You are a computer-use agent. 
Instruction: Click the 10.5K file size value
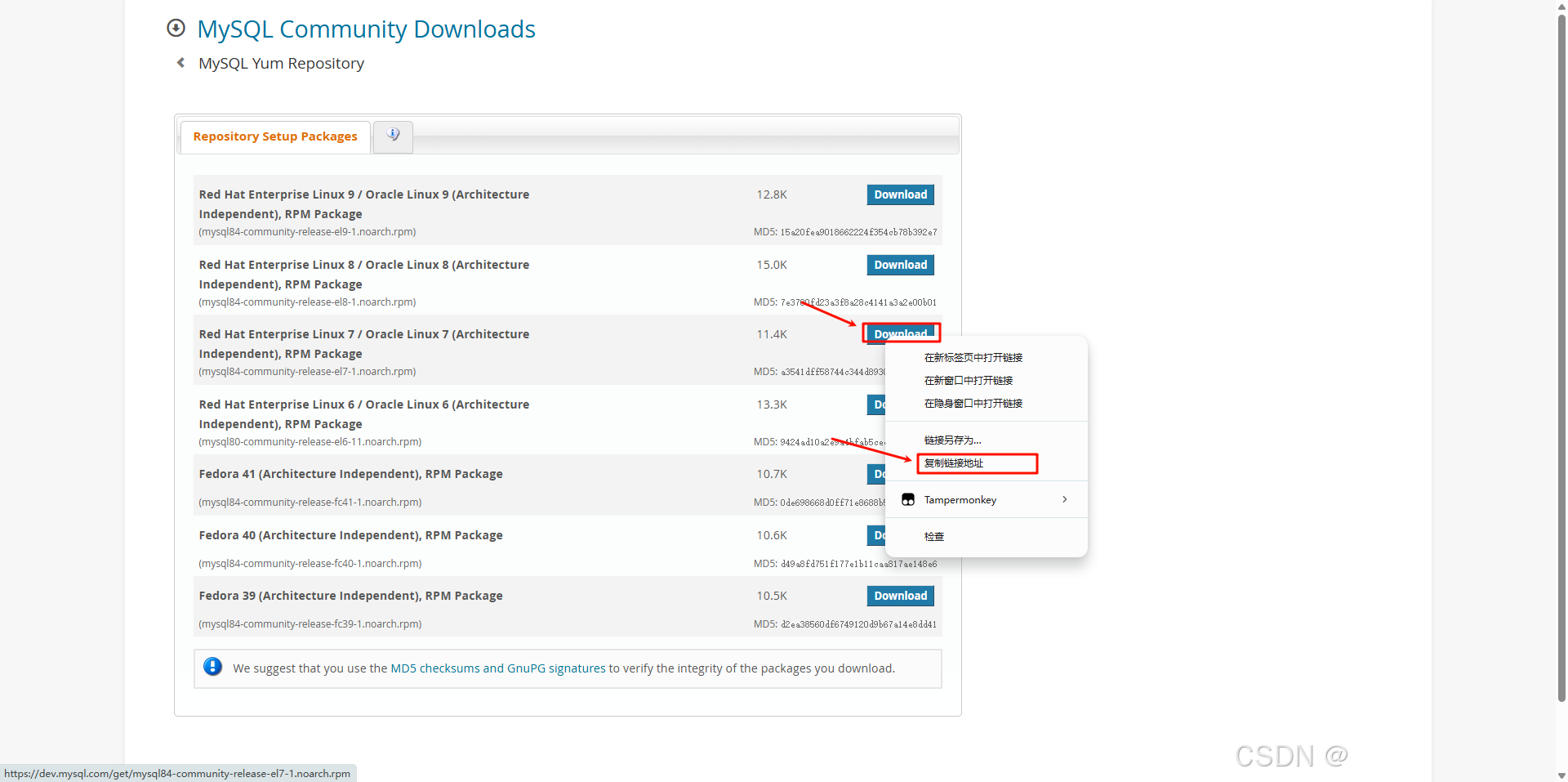772,596
